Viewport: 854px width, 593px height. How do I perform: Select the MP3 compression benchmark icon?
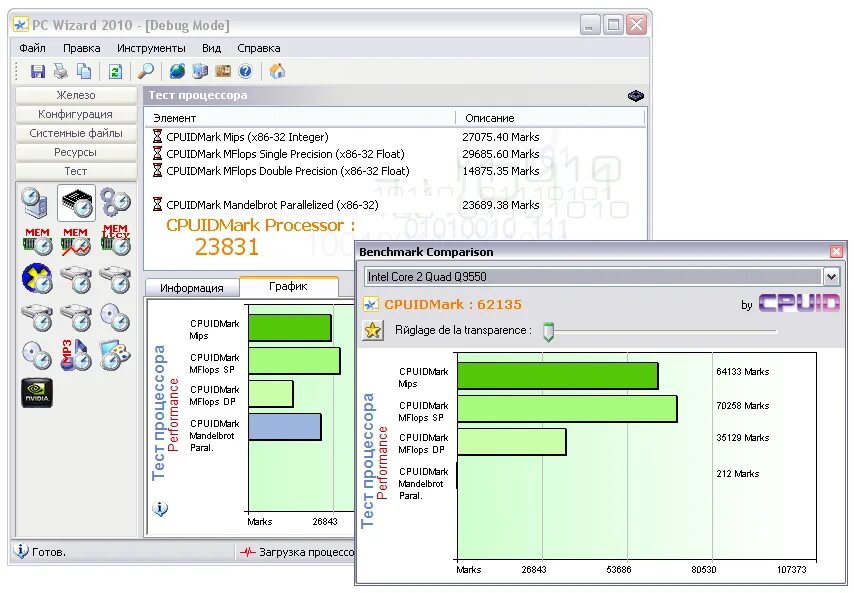click(x=75, y=355)
